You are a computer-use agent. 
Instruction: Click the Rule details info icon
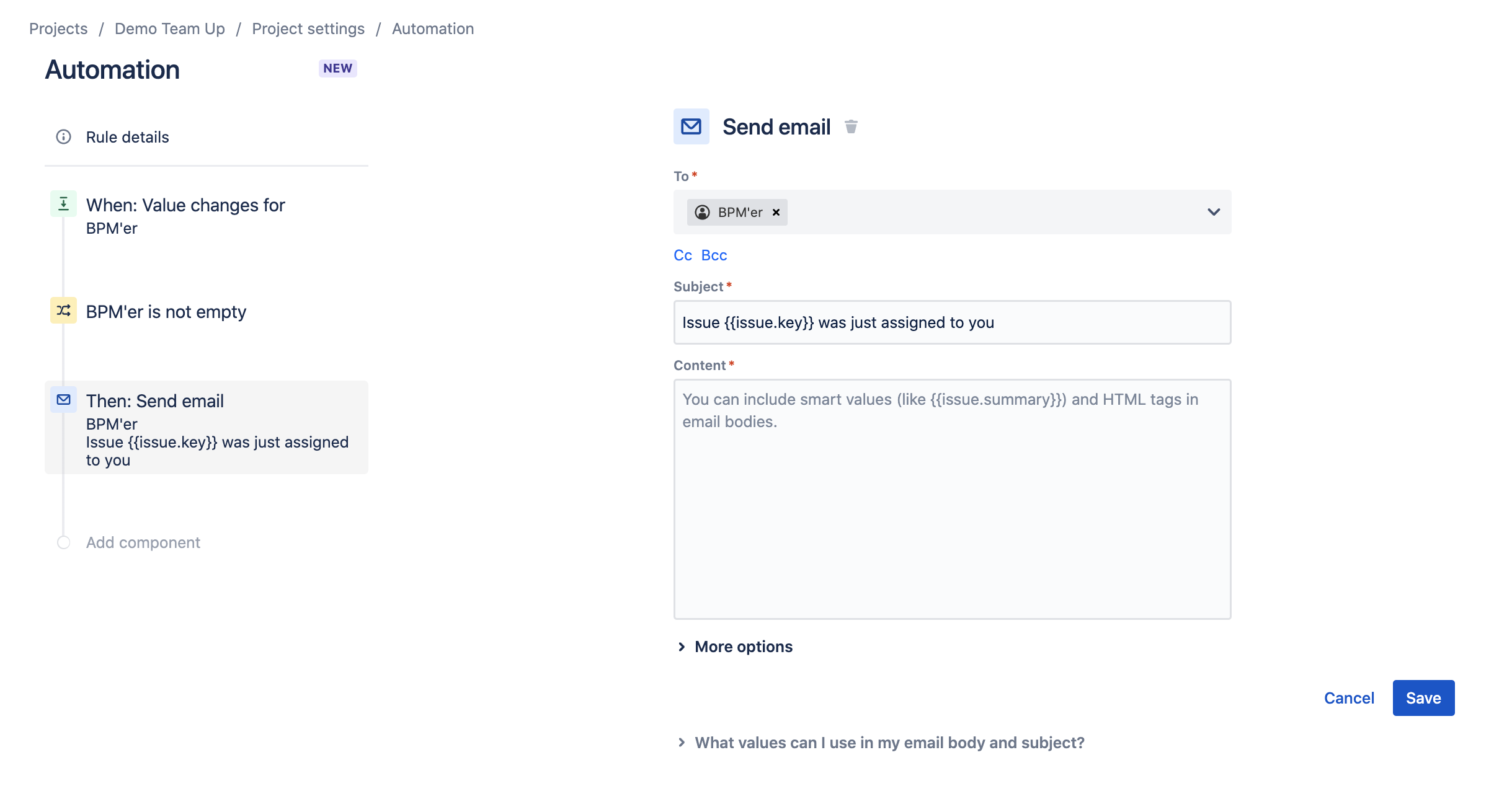click(63, 137)
